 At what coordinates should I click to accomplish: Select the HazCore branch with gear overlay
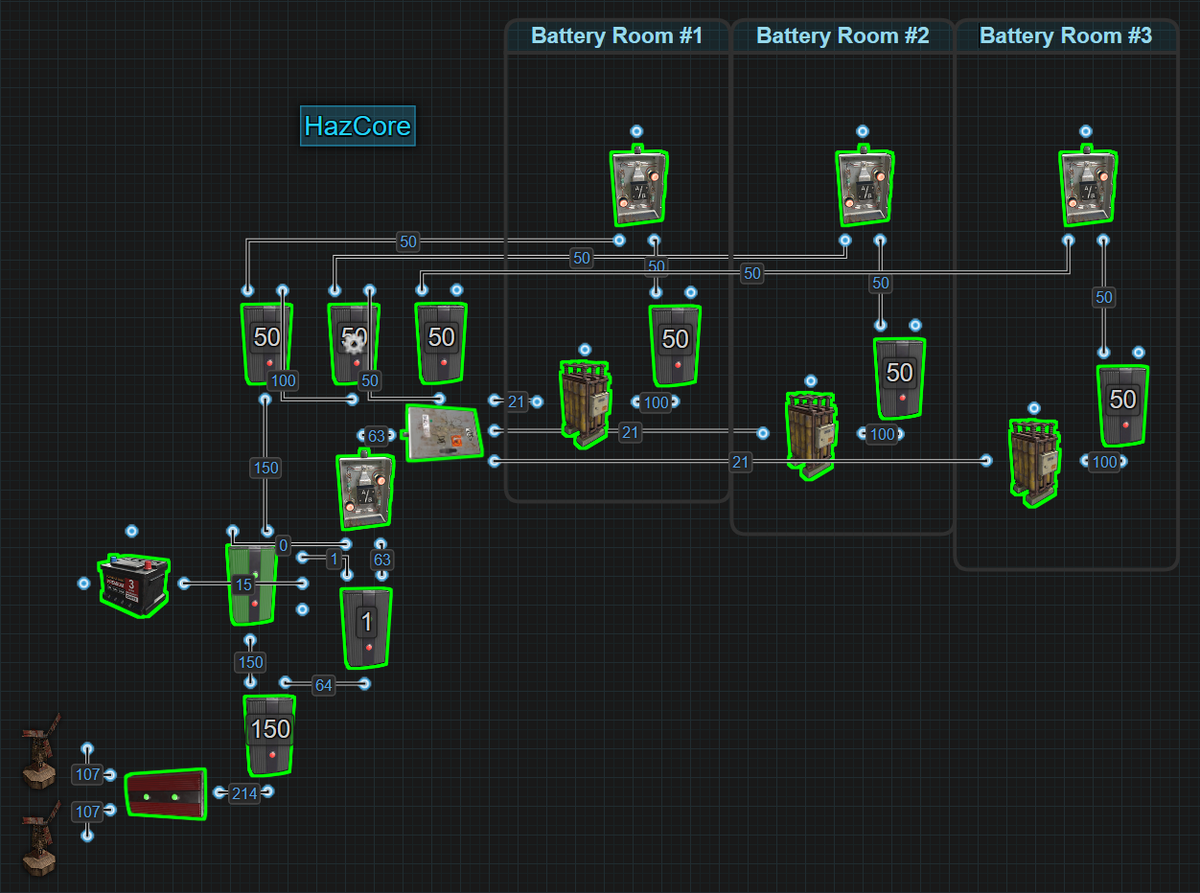355,343
